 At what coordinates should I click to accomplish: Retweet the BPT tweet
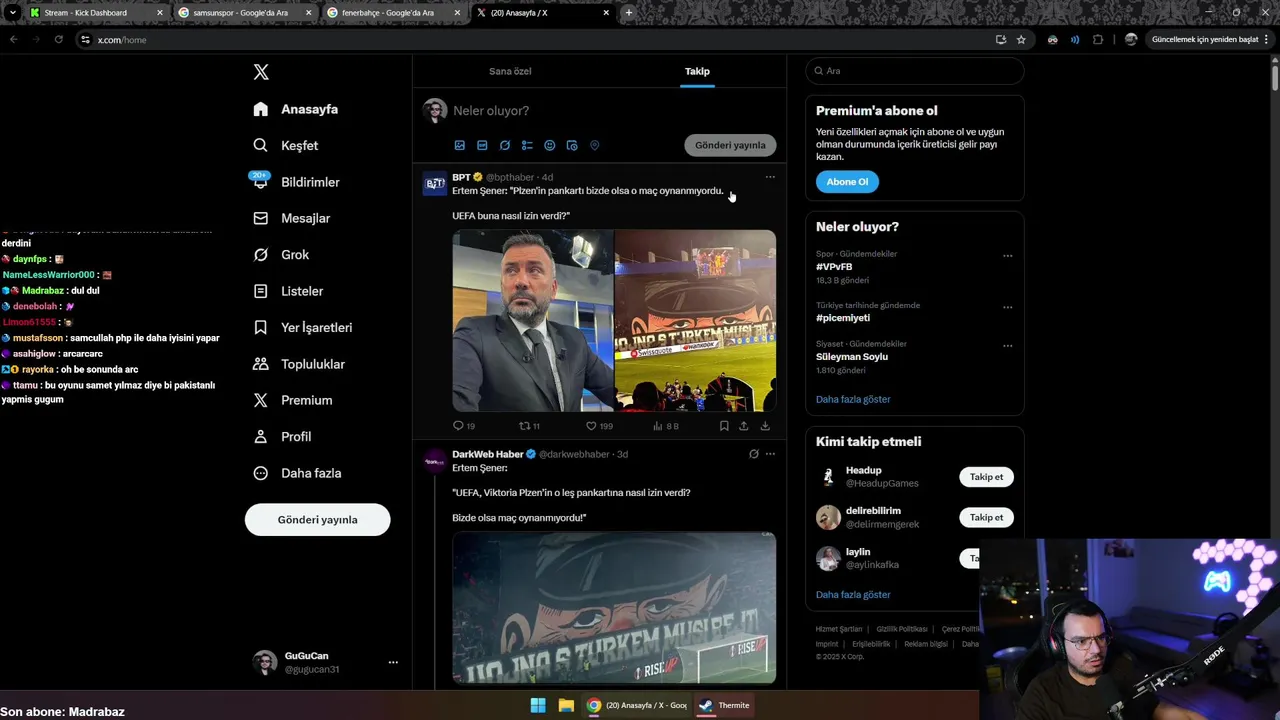click(529, 426)
